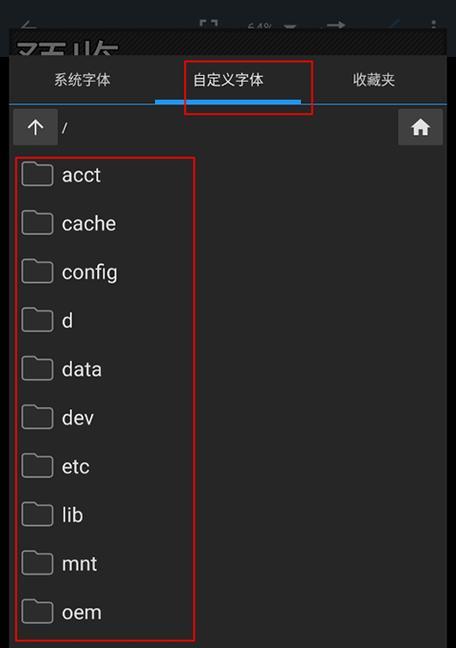This screenshot has height=648, width=456.
Task: Open the 收藏夹 tab
Action: point(374,80)
